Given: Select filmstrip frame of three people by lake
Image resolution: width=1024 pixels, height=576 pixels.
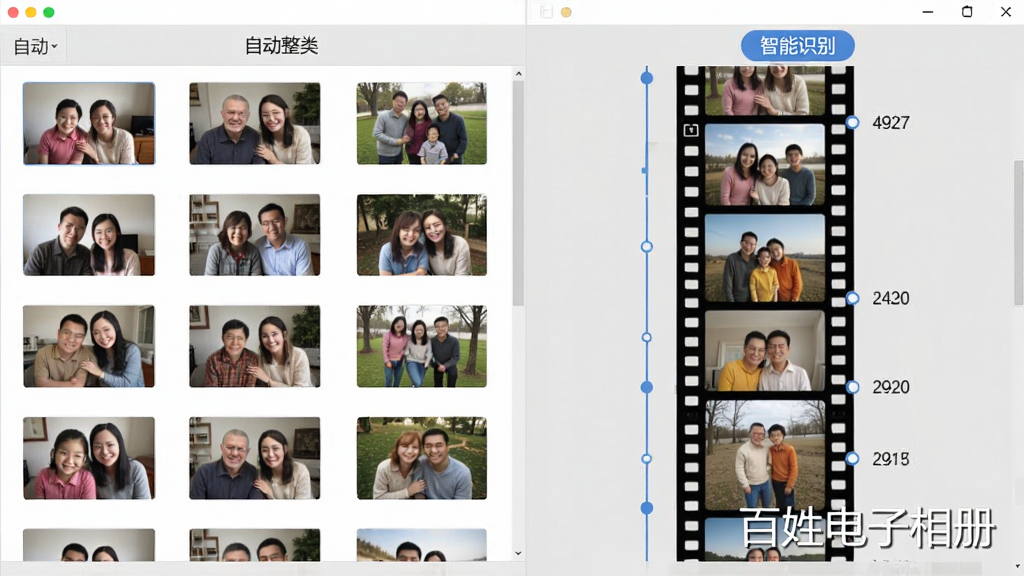Looking at the screenshot, I should 765,165.
